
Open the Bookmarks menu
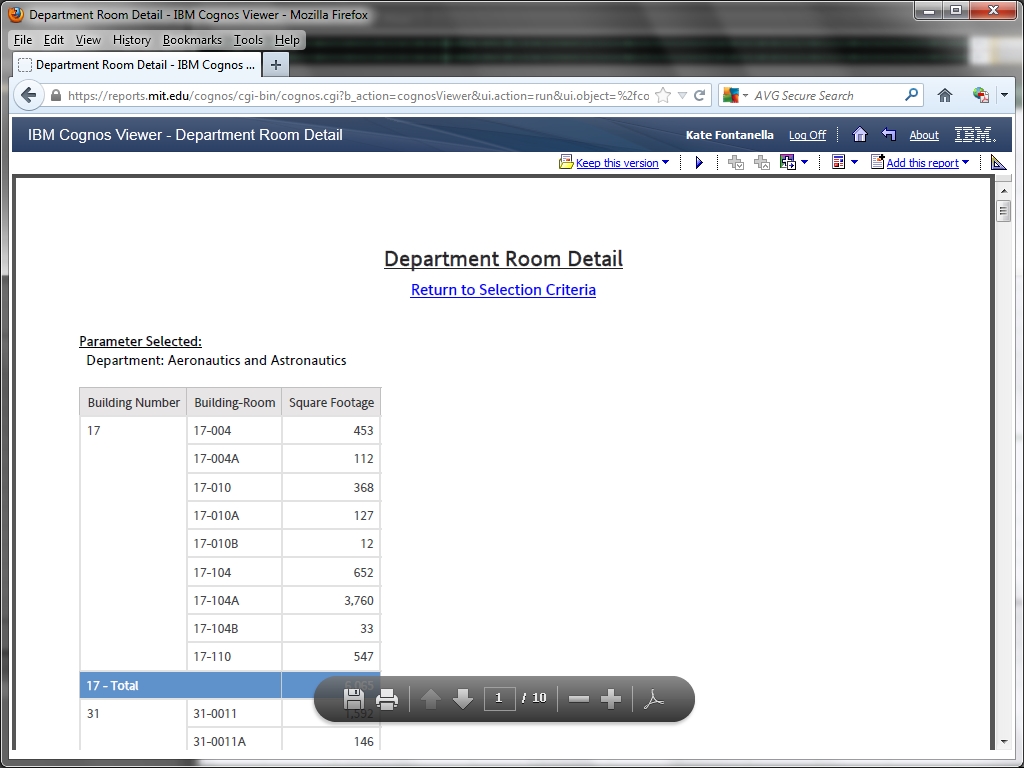192,40
